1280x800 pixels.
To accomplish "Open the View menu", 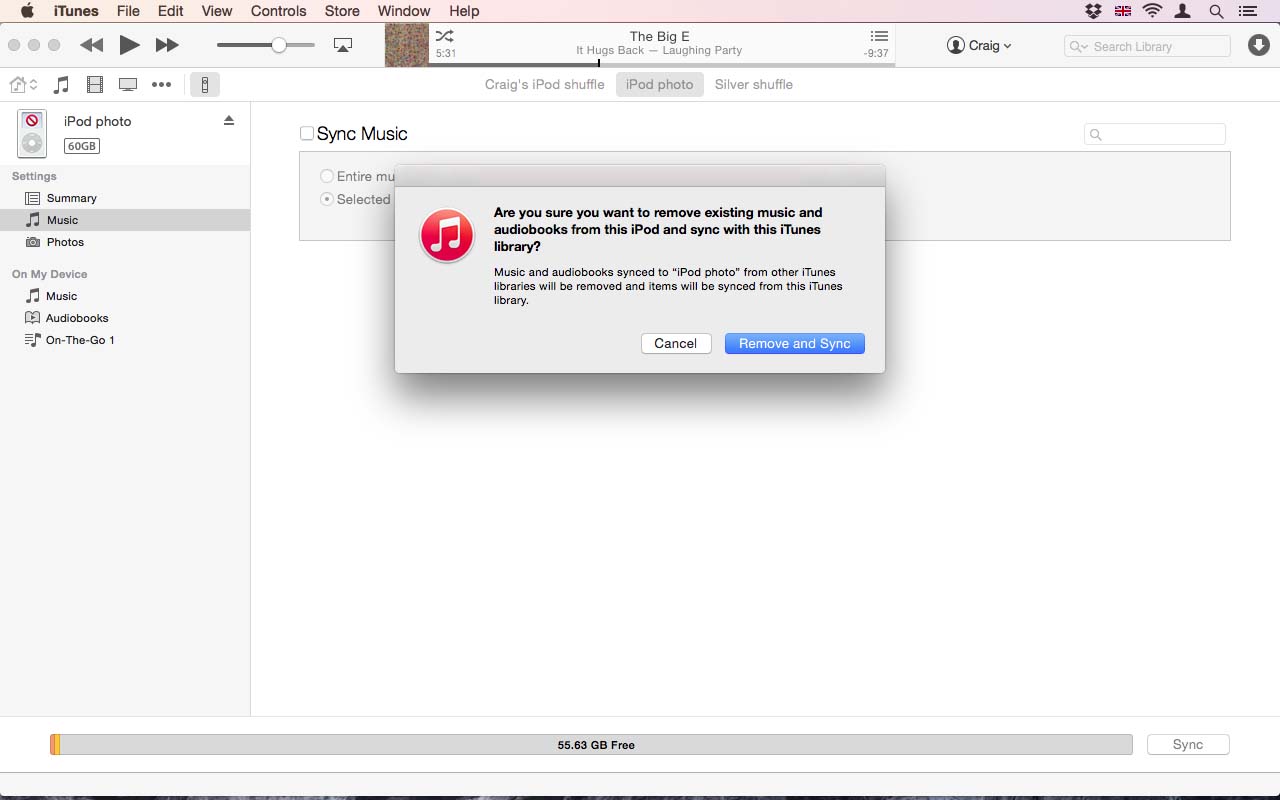I will tap(217, 11).
